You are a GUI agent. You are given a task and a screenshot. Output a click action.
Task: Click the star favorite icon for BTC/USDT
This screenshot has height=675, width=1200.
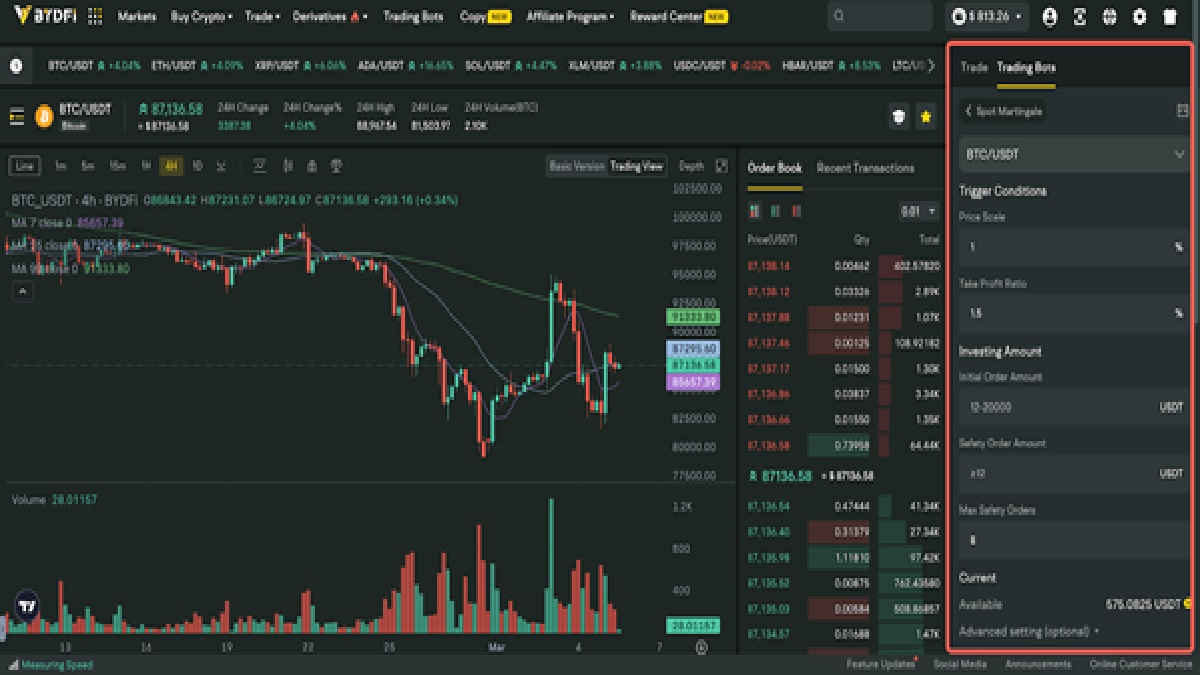926,117
